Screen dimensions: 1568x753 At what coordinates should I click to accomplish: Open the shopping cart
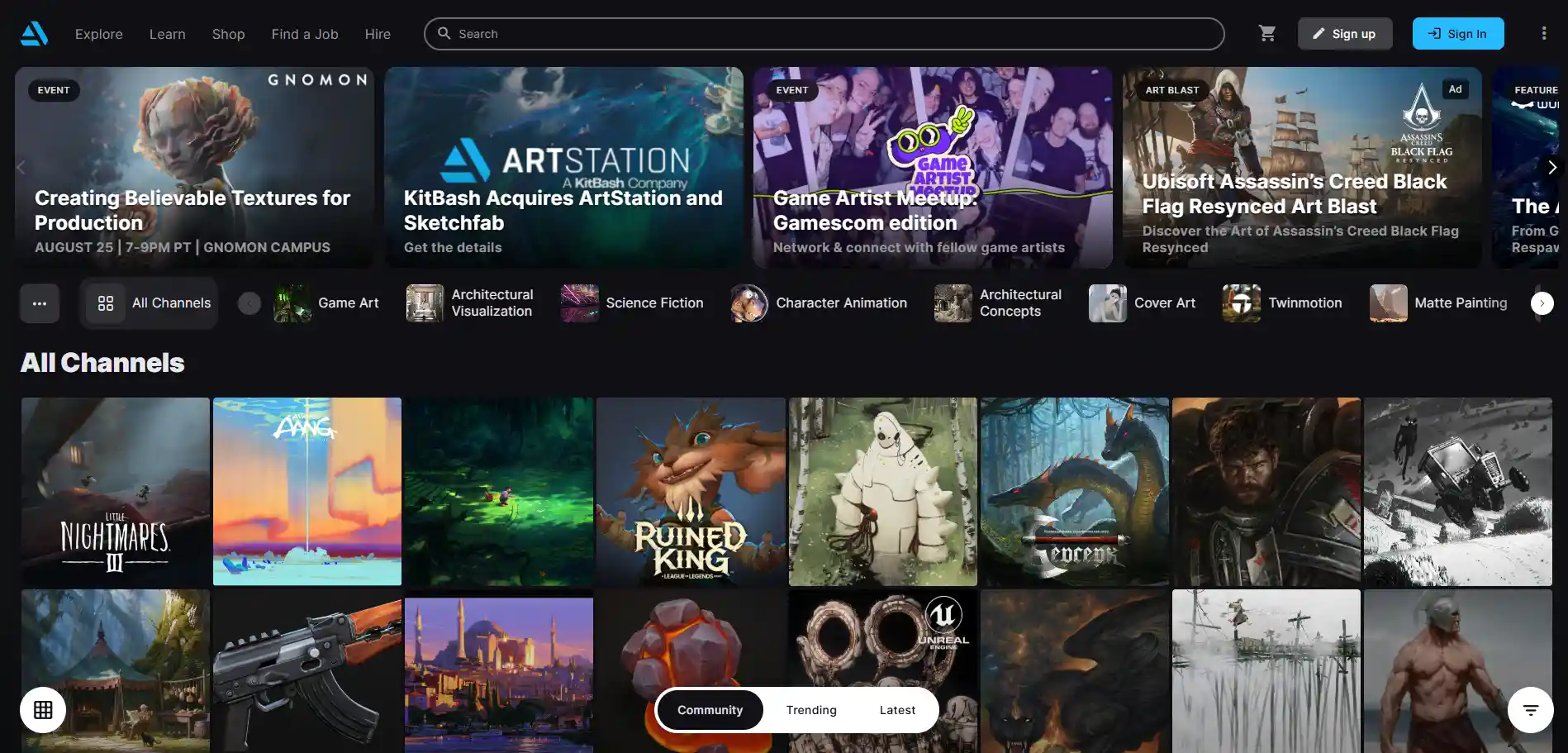(1266, 33)
